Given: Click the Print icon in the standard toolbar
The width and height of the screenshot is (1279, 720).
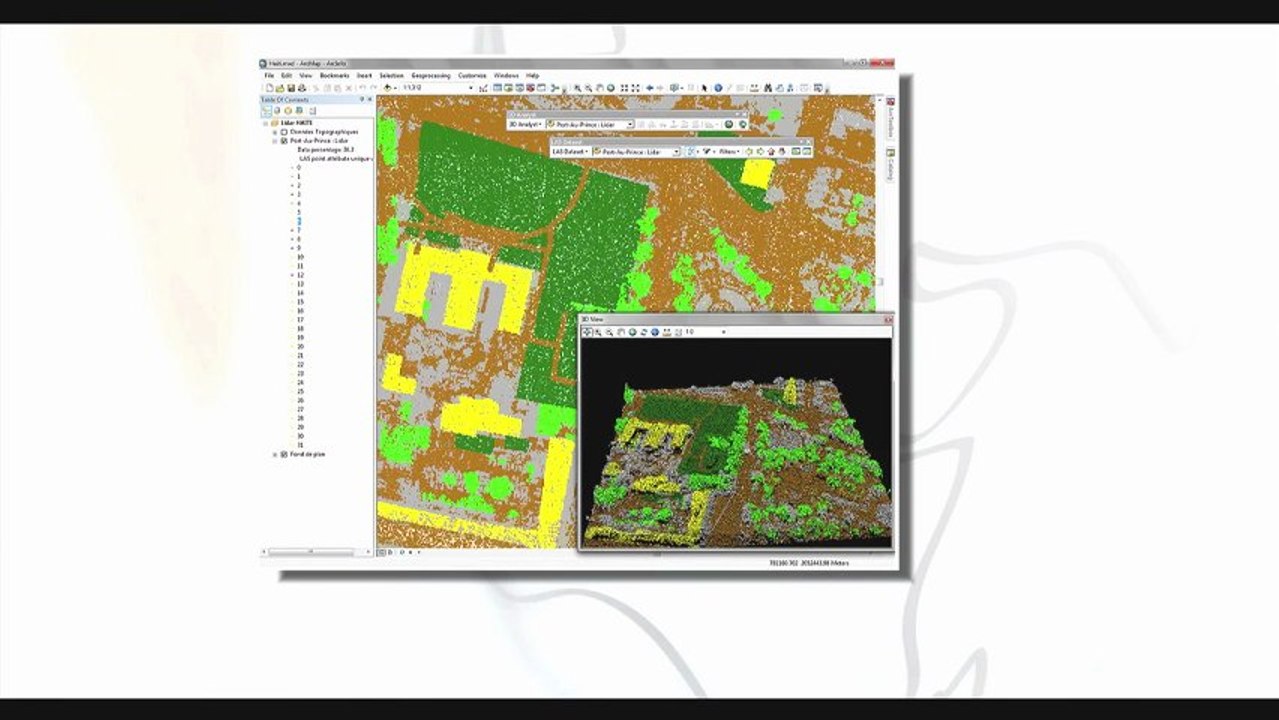Looking at the screenshot, I should [x=302, y=88].
